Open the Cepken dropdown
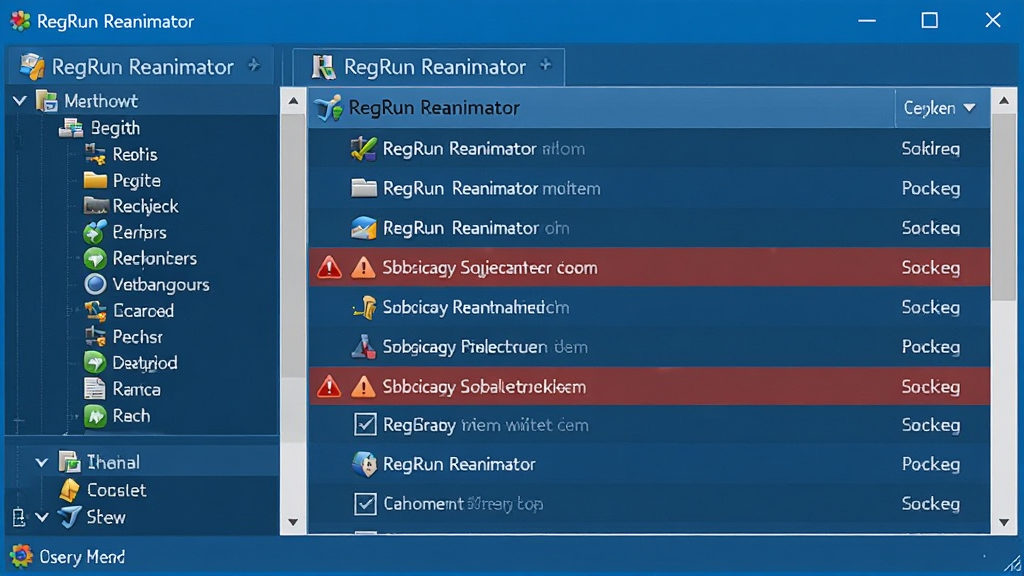Image resolution: width=1024 pixels, height=576 pixels. pos(940,108)
